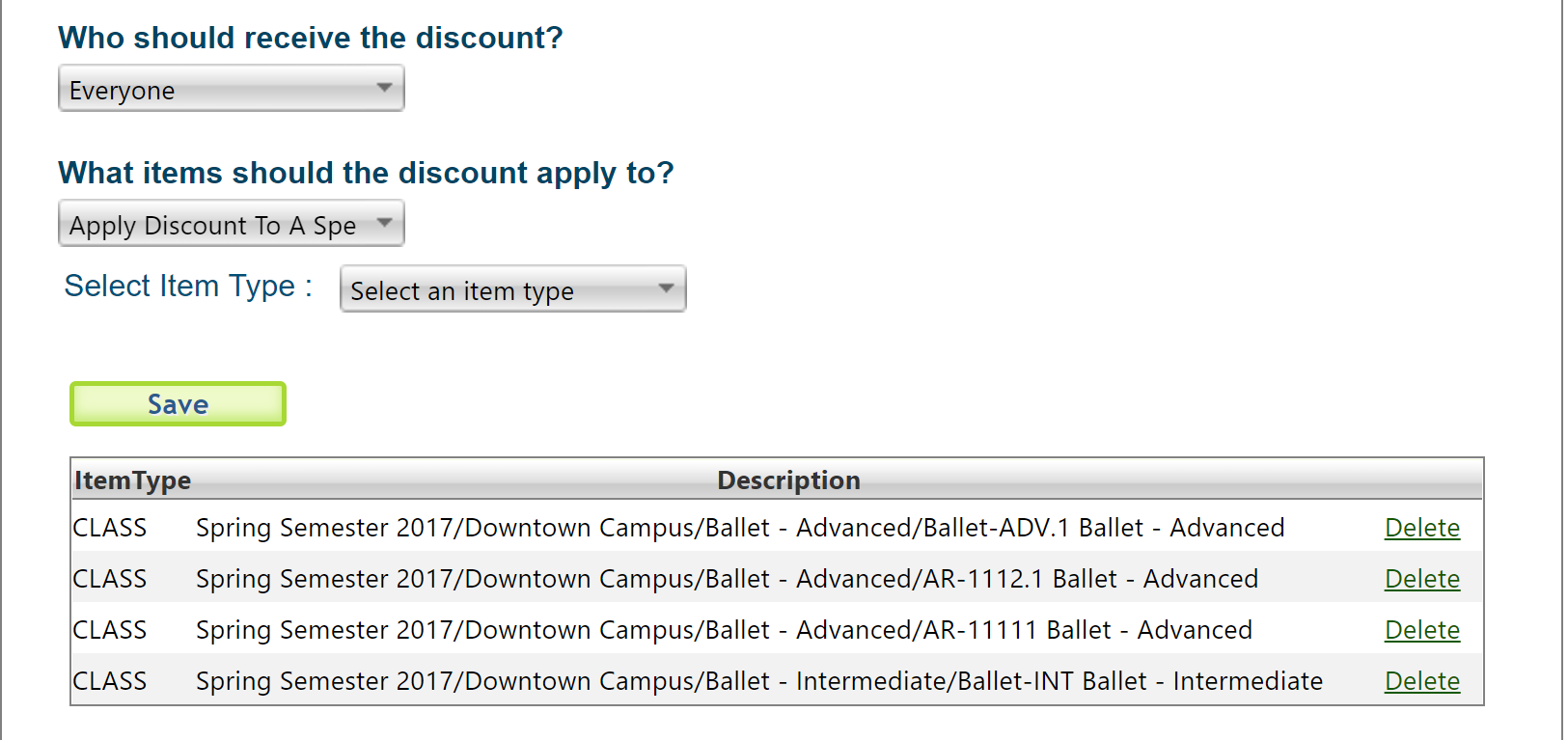Viewport: 1568px width, 740px height.
Task: Click "What items should the discount apply to?" heading
Action: (x=366, y=173)
